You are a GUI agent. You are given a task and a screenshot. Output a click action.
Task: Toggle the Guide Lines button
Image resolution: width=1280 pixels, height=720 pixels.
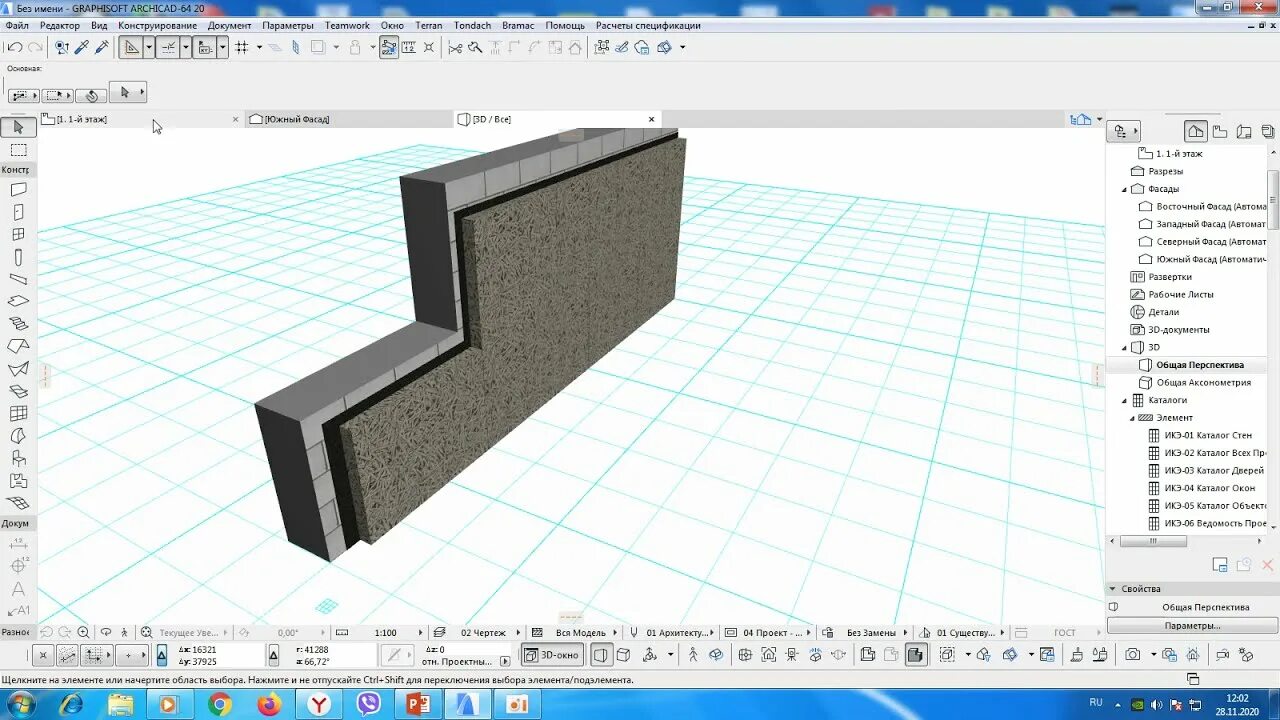(131, 47)
